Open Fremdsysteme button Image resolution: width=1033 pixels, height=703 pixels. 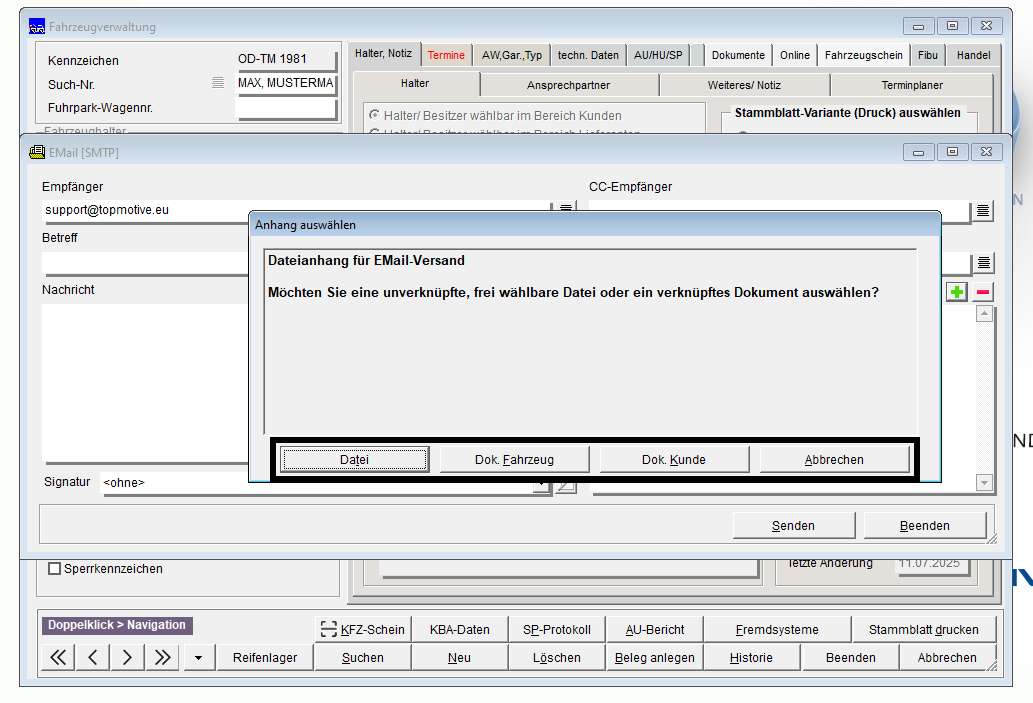tap(777, 629)
